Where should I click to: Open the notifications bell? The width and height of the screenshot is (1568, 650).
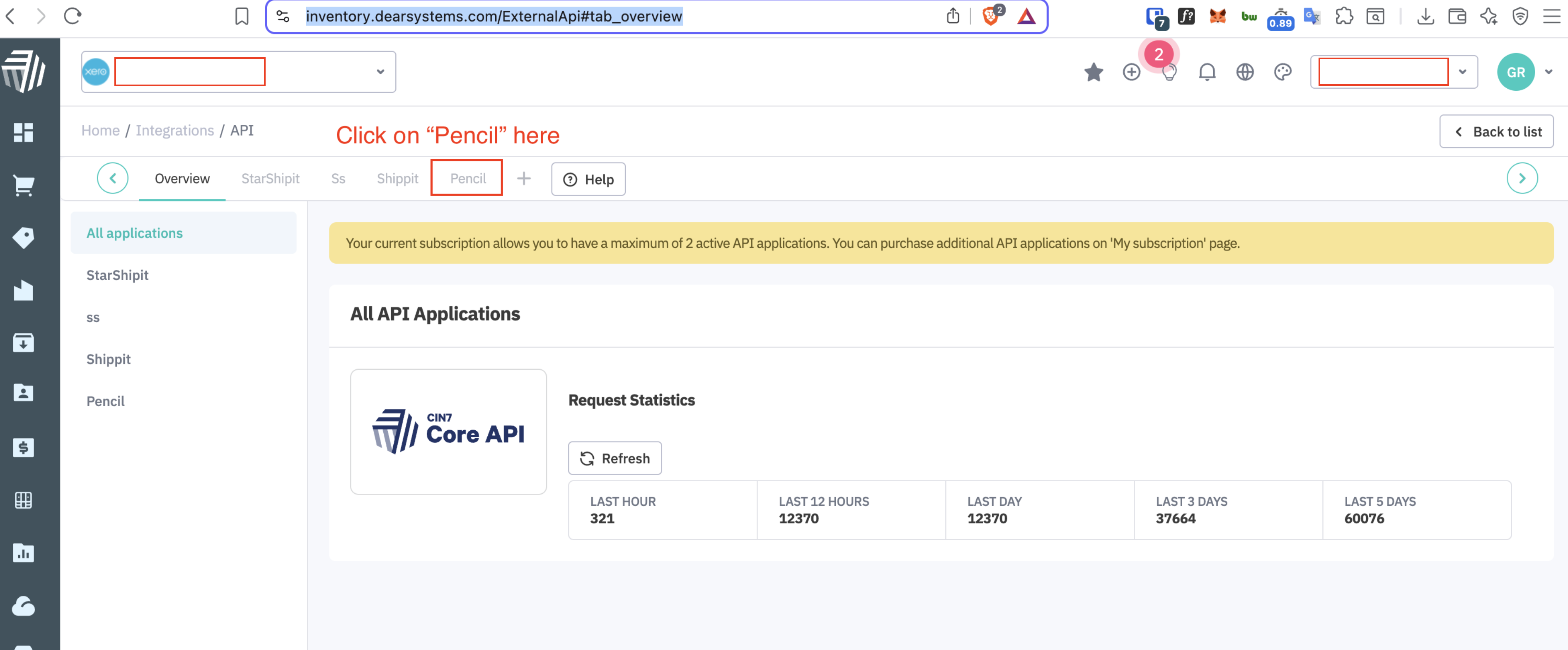[1206, 72]
